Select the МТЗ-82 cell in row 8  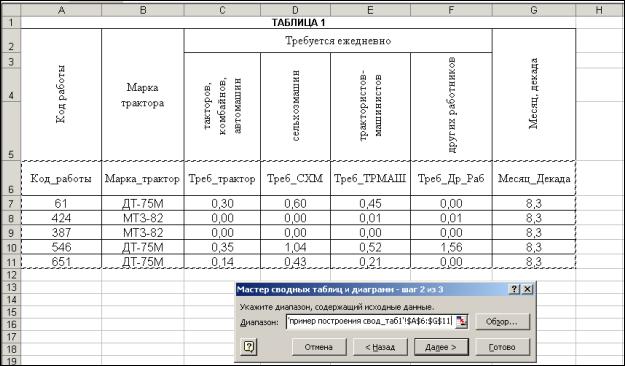coord(143,218)
